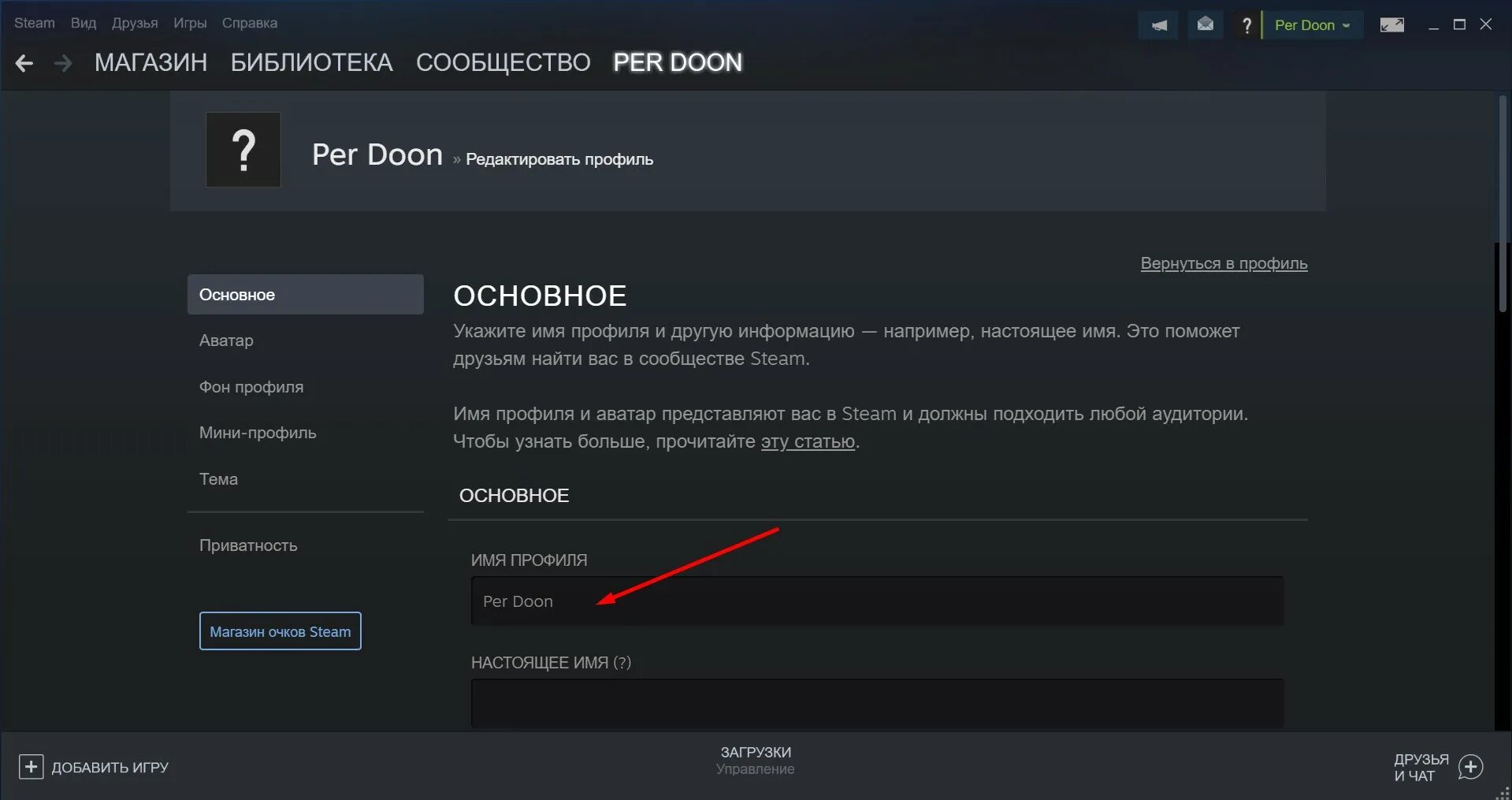The height and width of the screenshot is (800, 1512).
Task: Click the Per Doon profile name heading
Action: 377,154
